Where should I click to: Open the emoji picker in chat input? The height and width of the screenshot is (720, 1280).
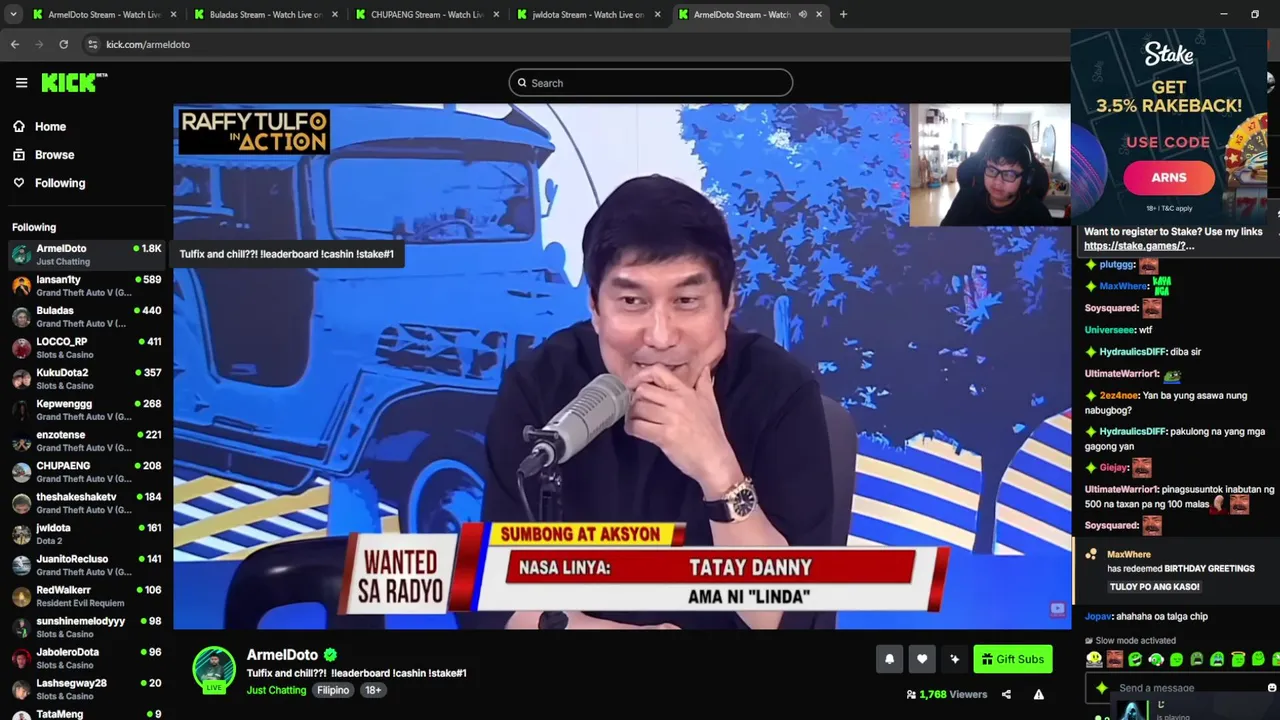(1271, 688)
